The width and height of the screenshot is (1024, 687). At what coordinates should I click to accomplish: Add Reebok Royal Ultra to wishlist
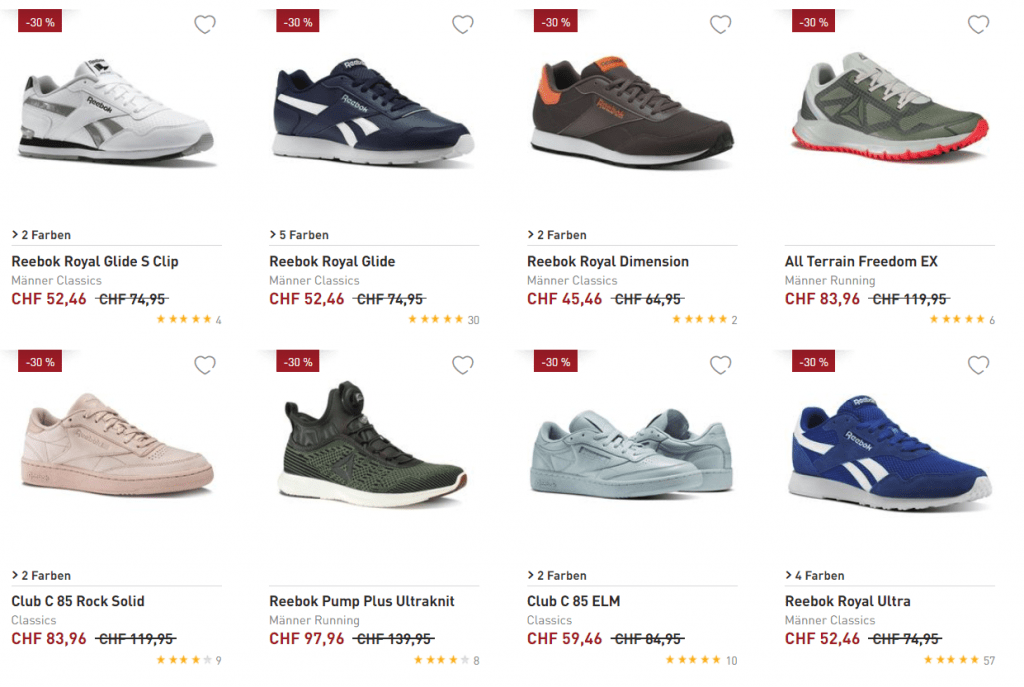point(979,365)
